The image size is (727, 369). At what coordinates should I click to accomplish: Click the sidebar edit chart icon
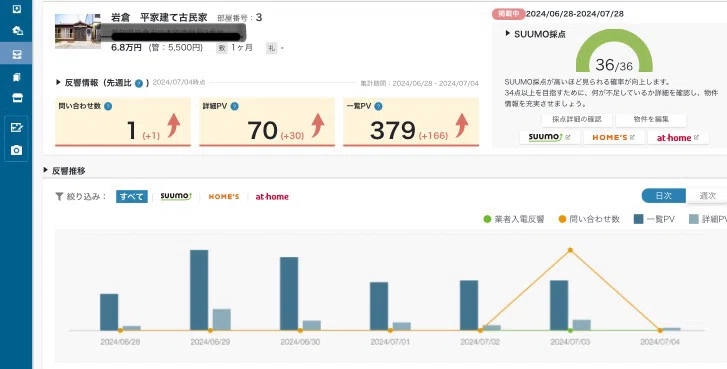click(x=17, y=127)
